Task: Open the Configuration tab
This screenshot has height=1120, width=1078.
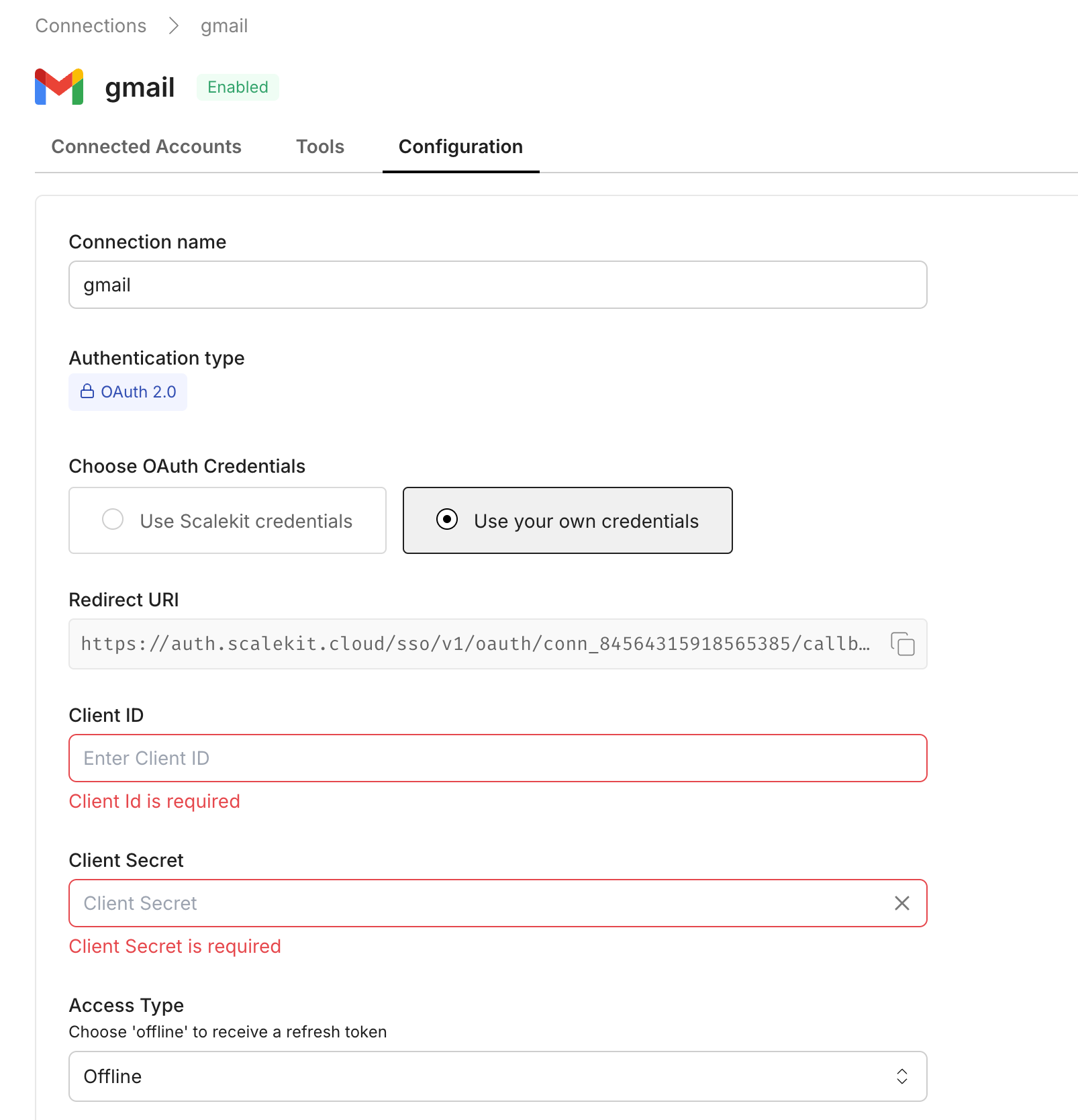Action: [x=460, y=146]
